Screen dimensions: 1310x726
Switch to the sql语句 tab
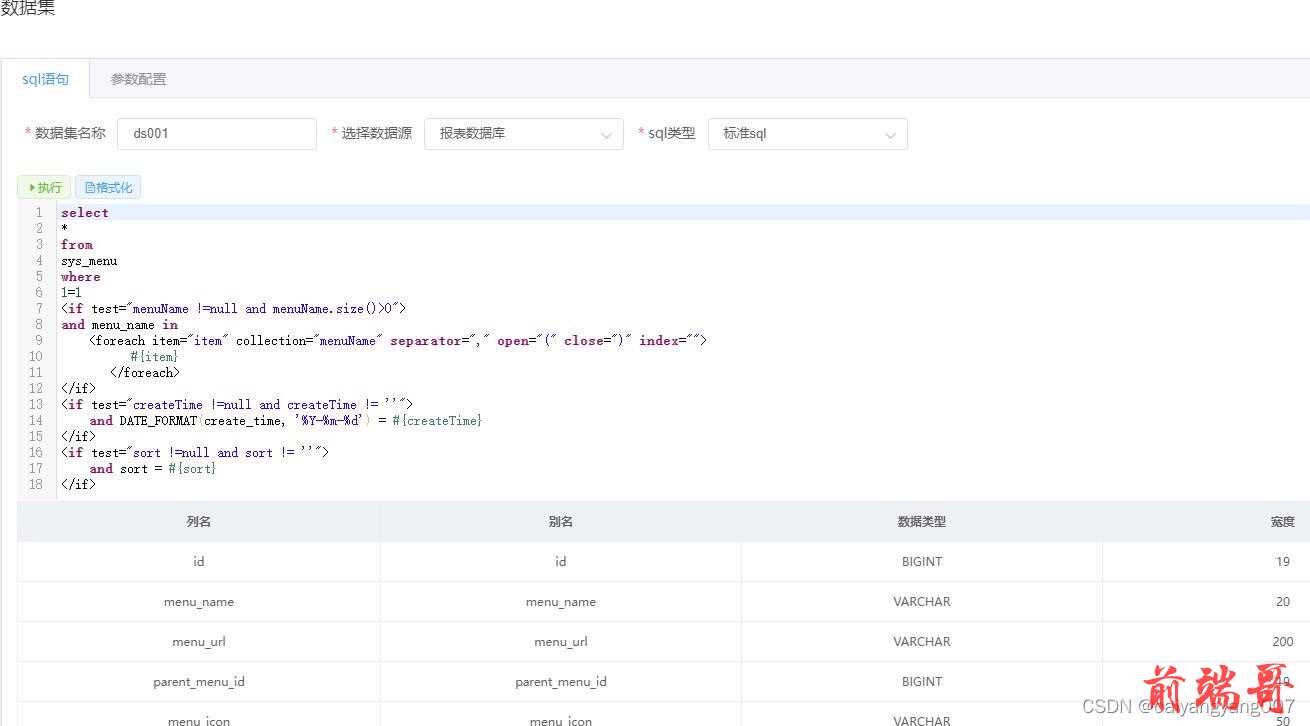click(45, 79)
